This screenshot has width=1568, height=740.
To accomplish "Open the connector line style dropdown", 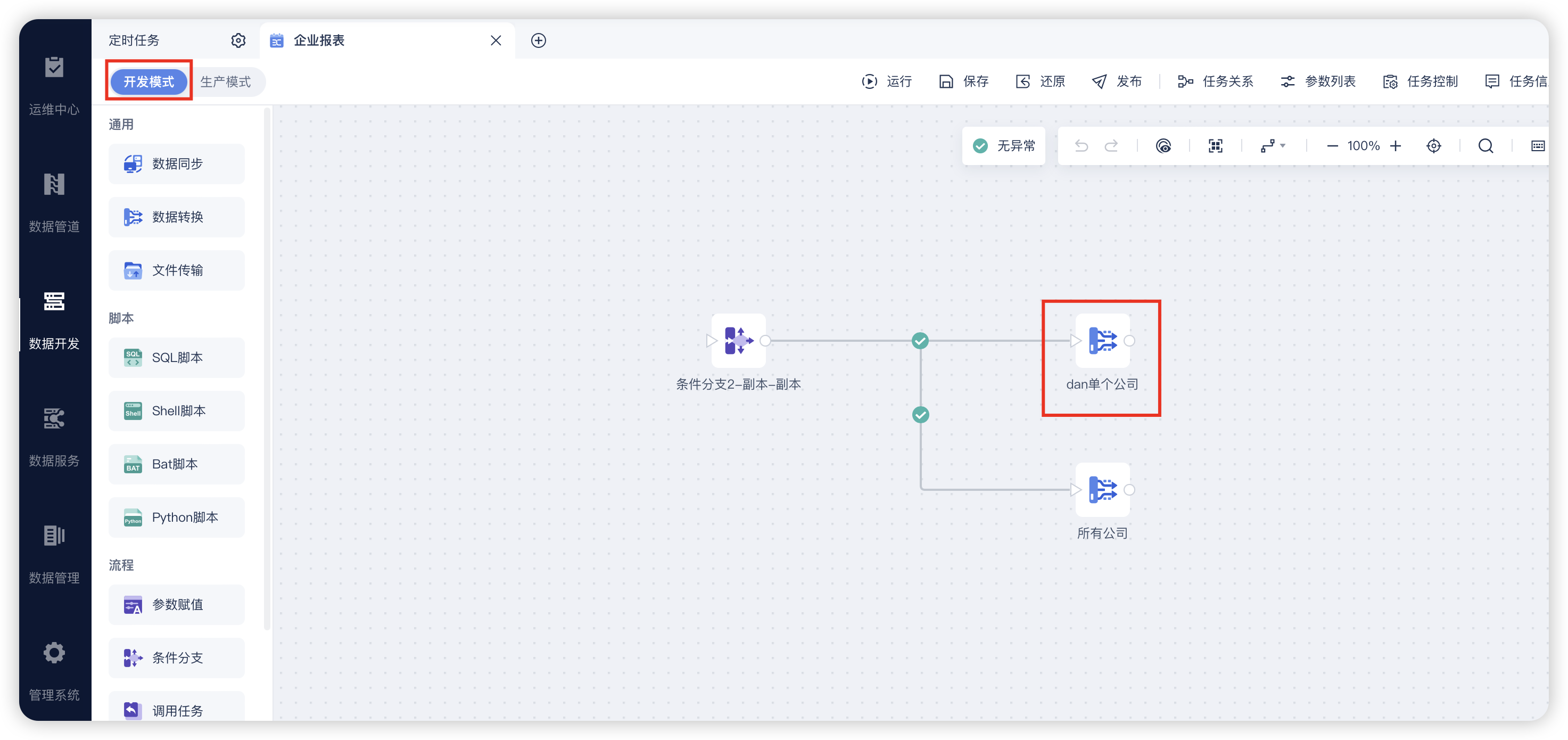I will pyautogui.click(x=1273, y=145).
